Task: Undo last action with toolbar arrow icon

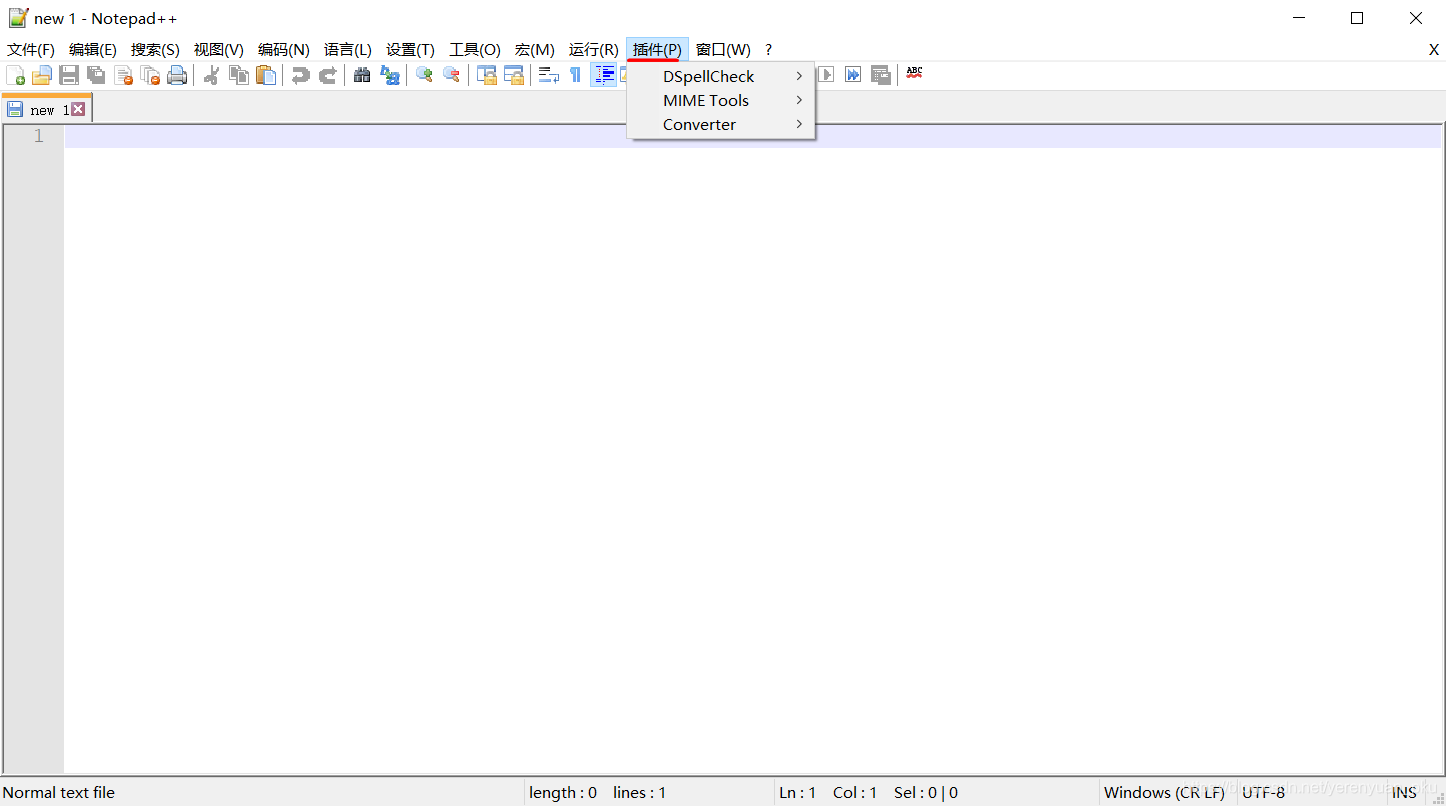Action: [x=300, y=74]
